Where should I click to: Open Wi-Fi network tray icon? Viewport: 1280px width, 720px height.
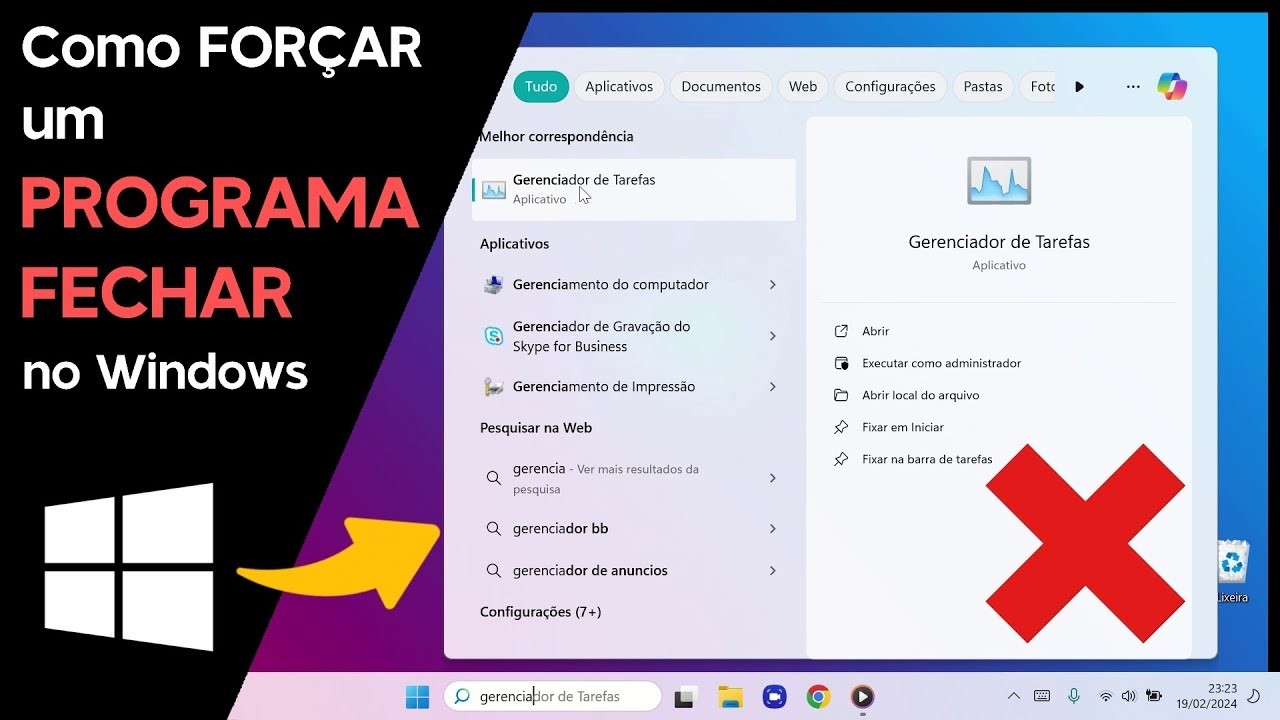point(1105,696)
